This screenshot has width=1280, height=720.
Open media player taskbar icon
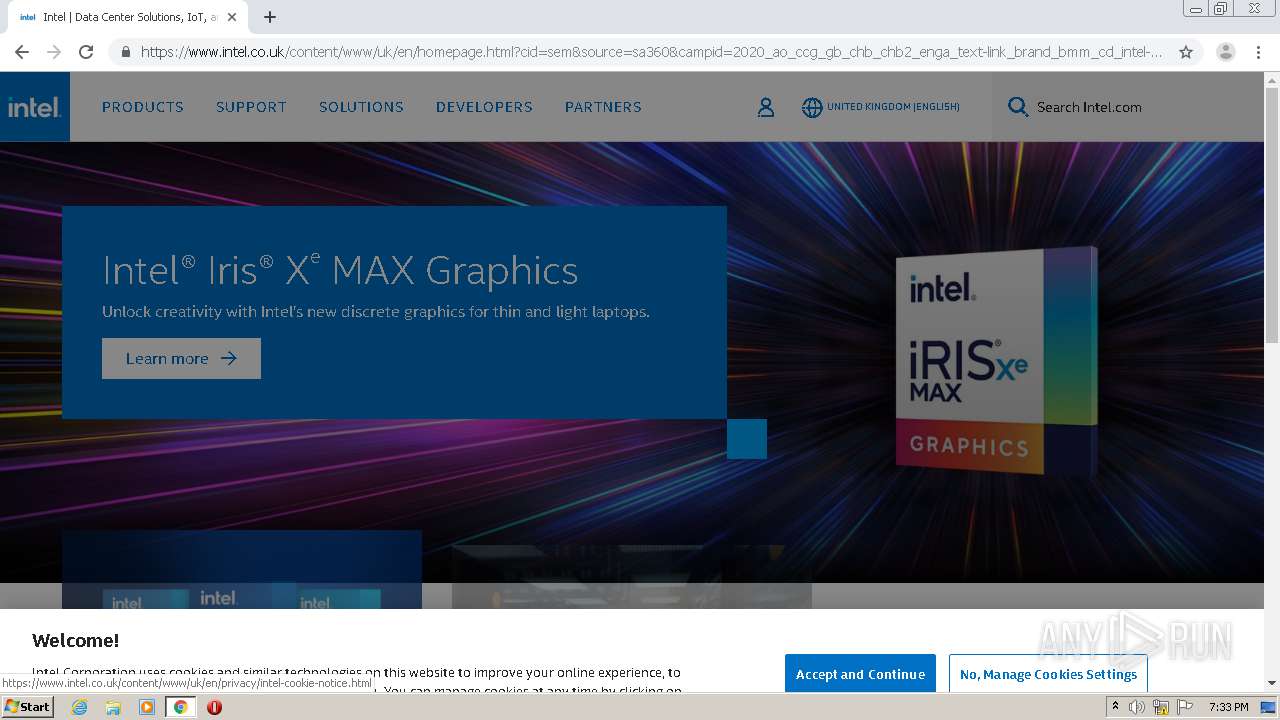tap(147, 707)
